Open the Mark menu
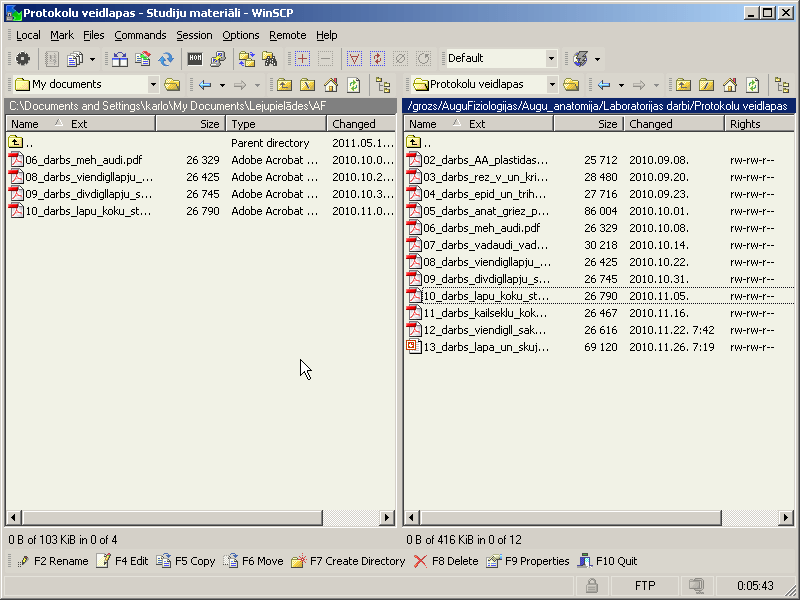This screenshot has height=600, width=800. [62, 35]
